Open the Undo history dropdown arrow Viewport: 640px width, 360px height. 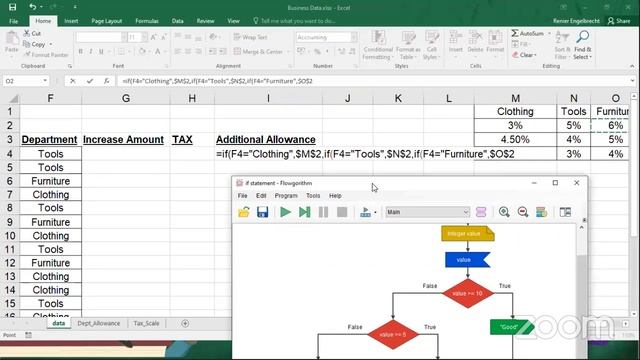coord(42,7)
